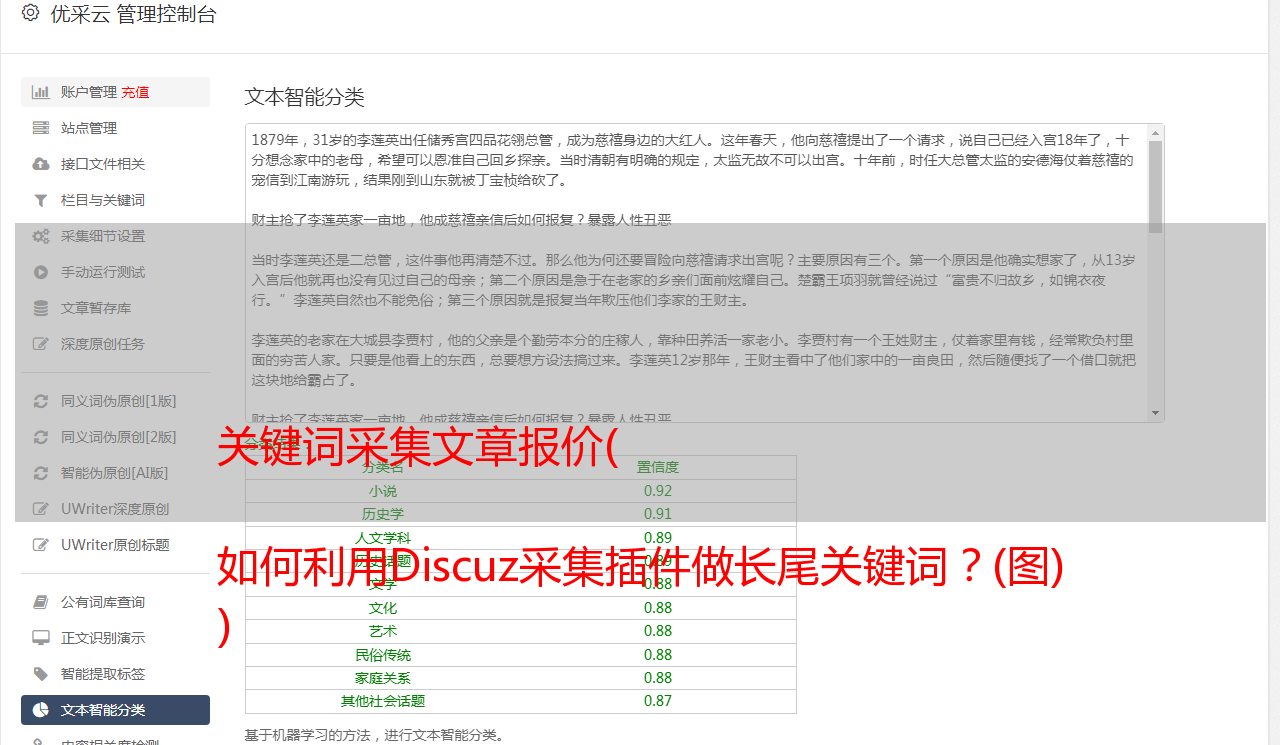Screen dimensions: 1280x745
Task: Click the refresh icon for 智能伪原创[AI版]
Action: pos(41,473)
